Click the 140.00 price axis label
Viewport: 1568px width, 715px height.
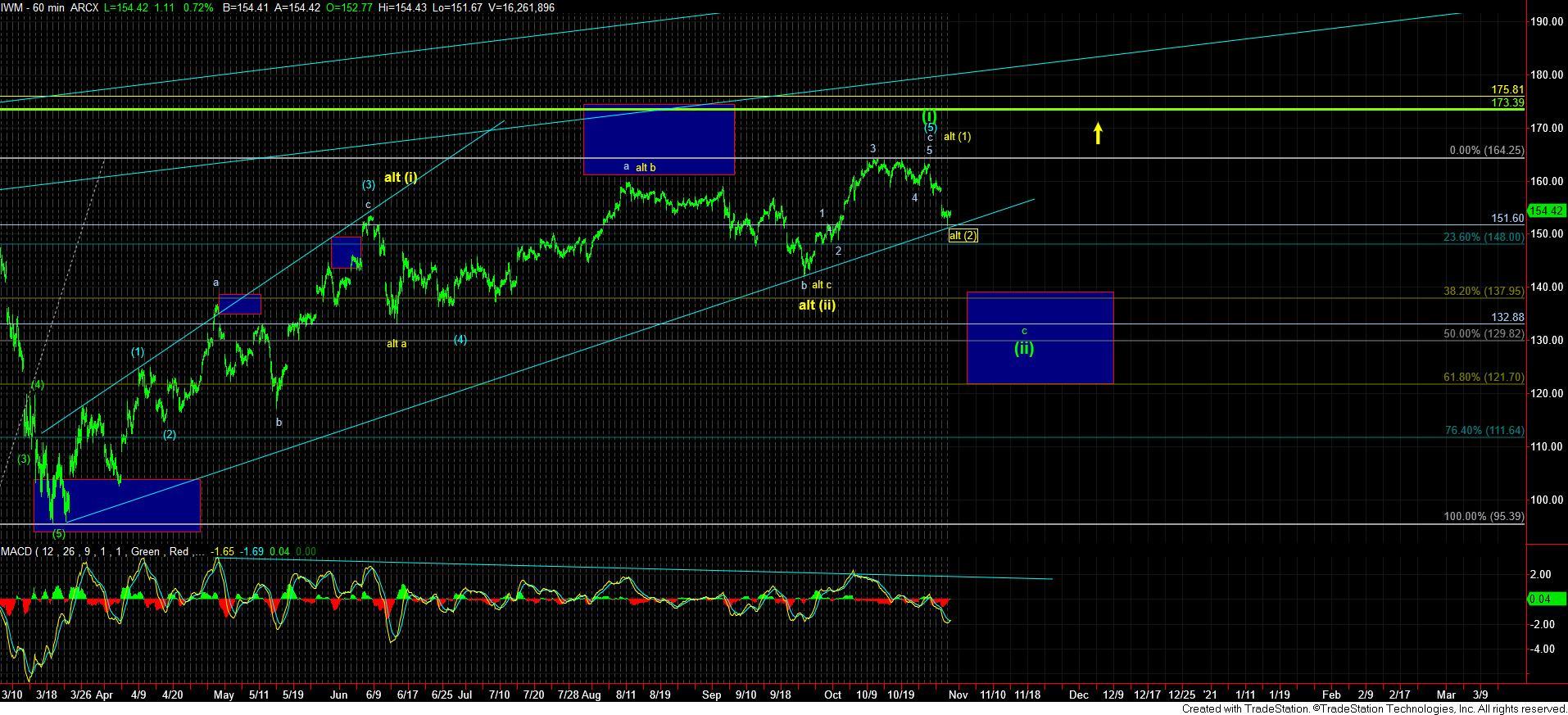pos(1545,287)
